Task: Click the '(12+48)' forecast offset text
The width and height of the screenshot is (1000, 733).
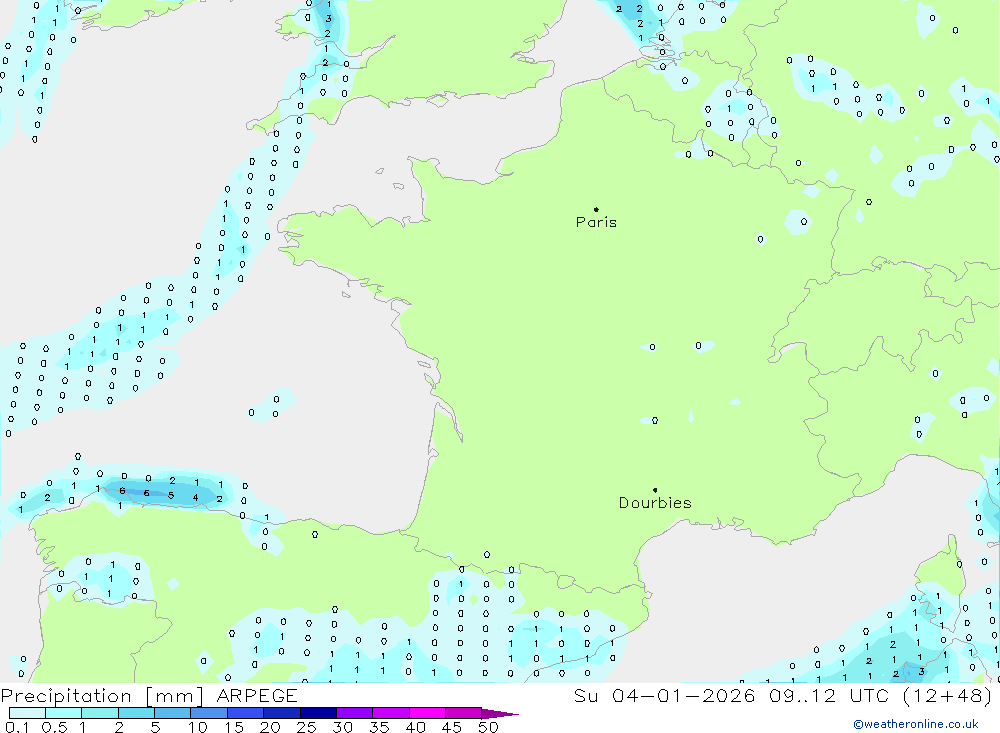Action: pos(948,695)
